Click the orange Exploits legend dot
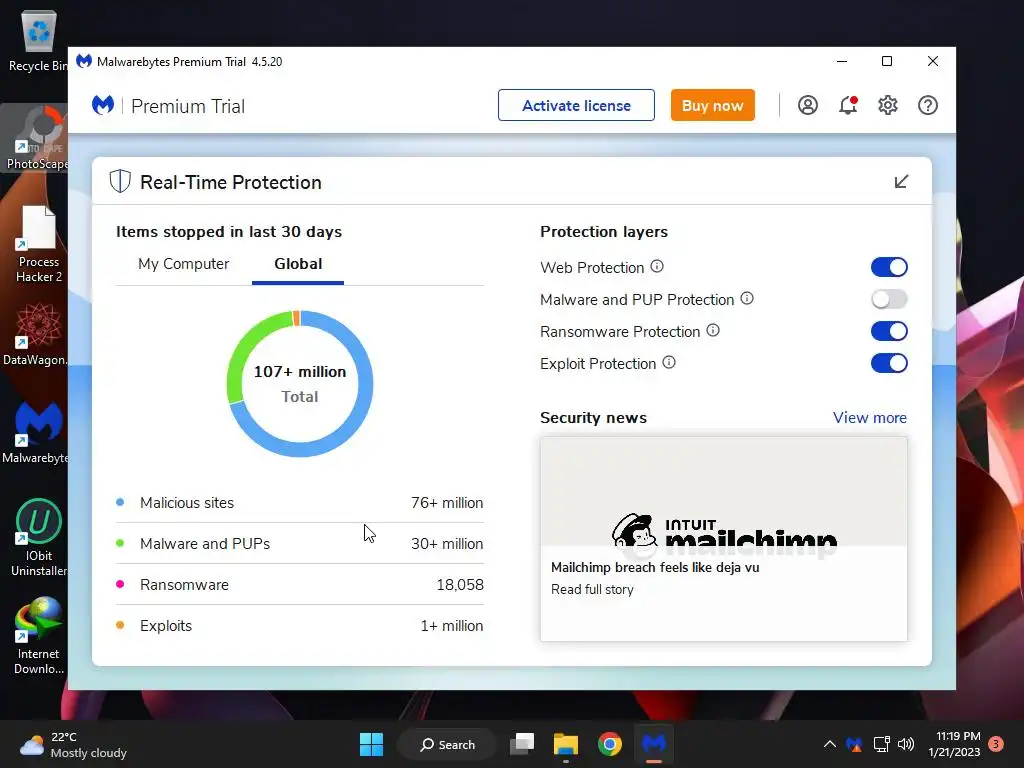 coord(120,625)
